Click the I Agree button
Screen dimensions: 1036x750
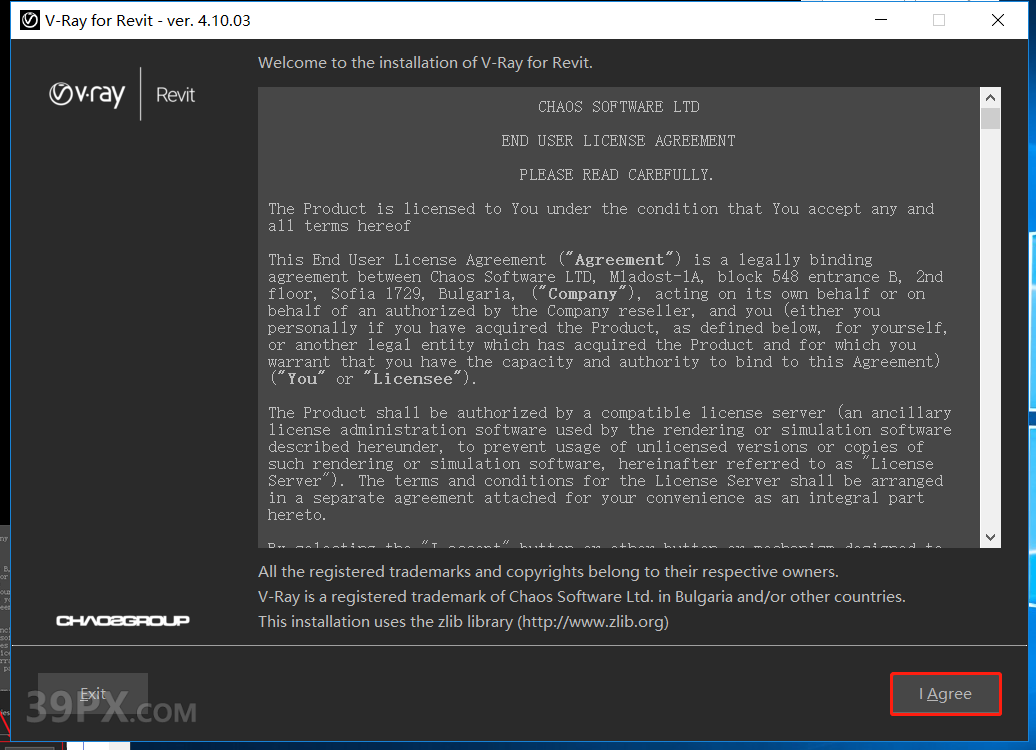(x=945, y=694)
